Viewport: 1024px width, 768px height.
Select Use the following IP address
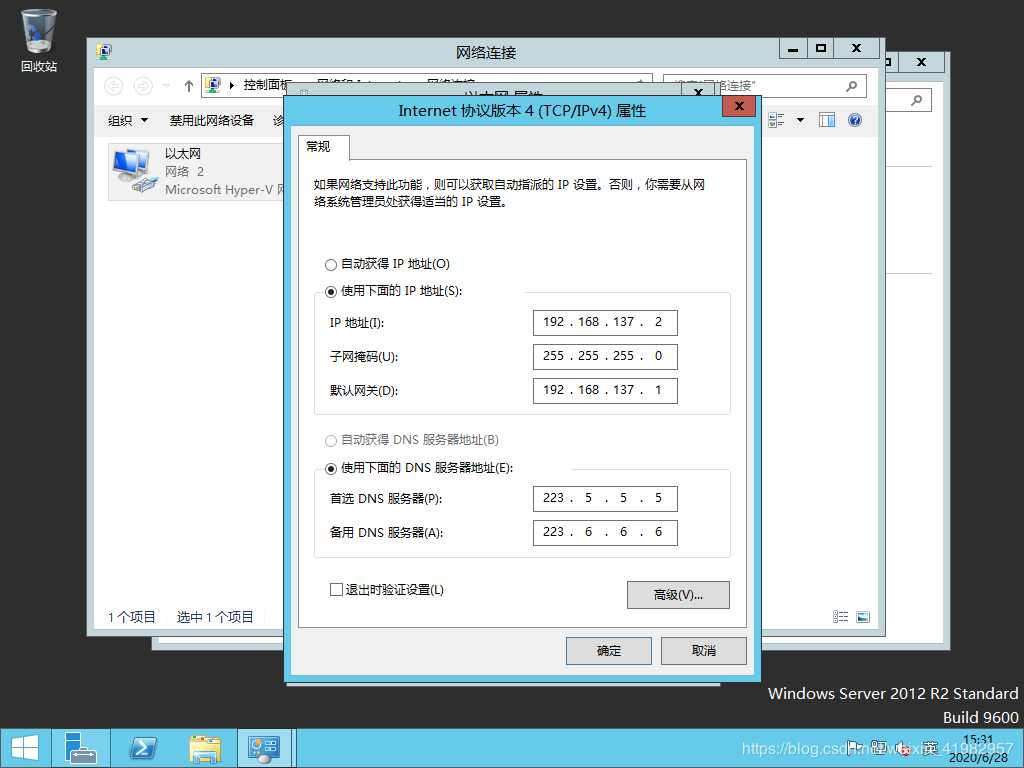click(330, 291)
